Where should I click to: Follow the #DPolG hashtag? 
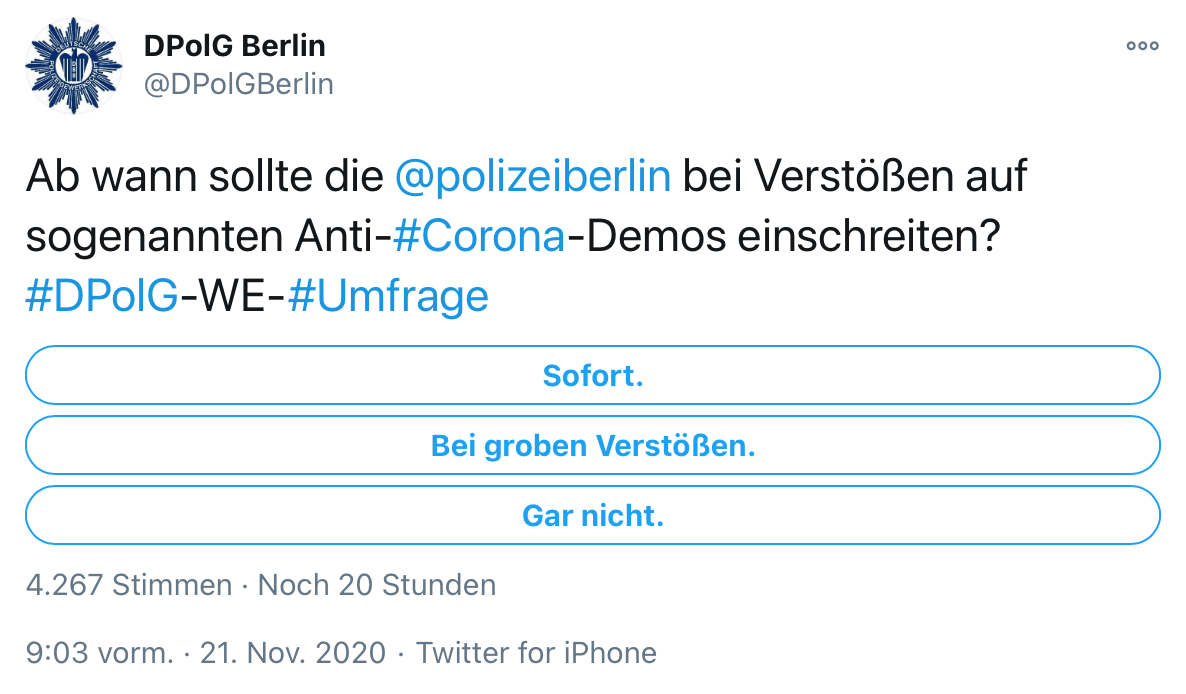102,296
